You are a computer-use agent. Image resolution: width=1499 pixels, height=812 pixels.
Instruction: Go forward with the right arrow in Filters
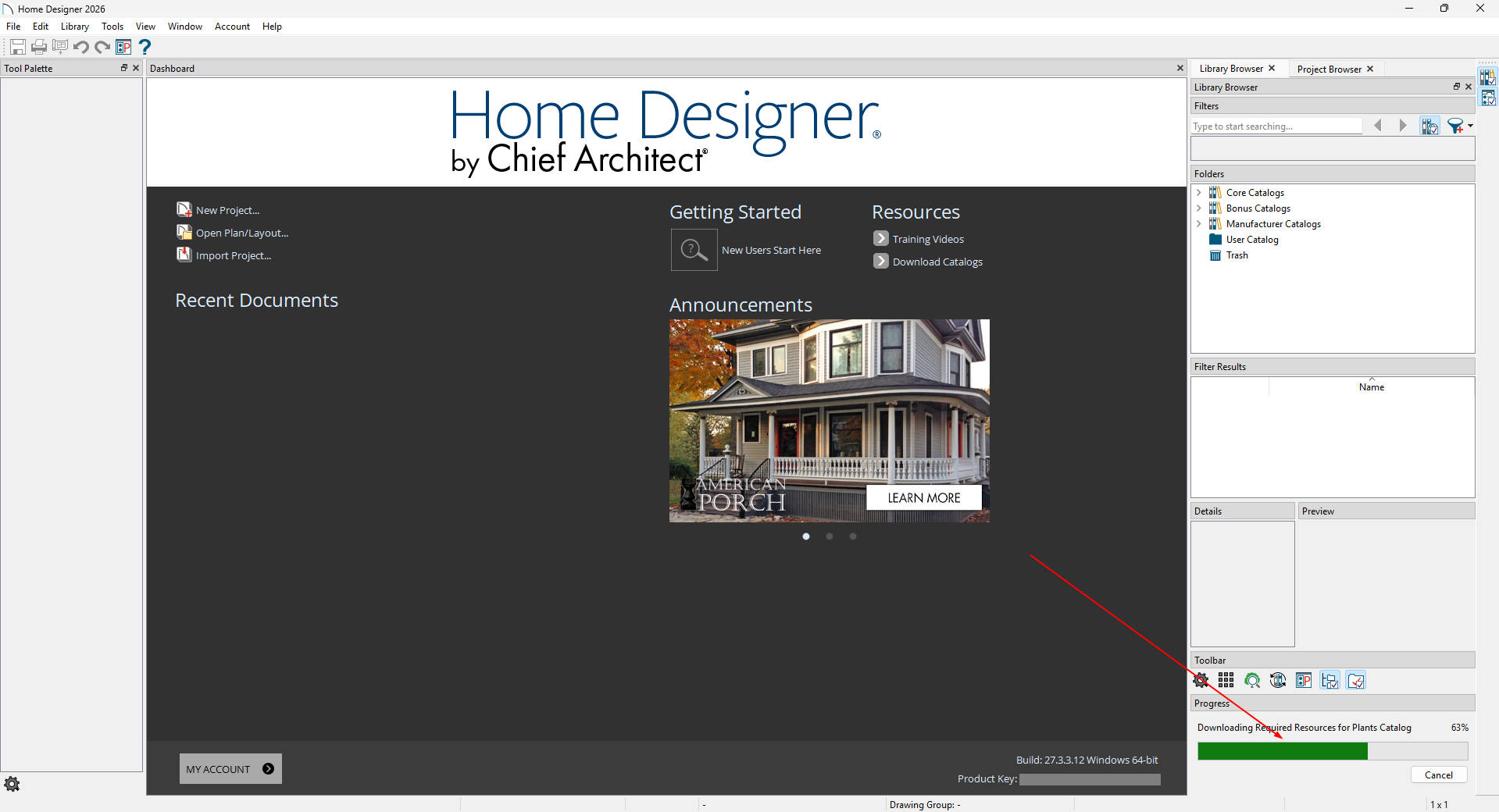(x=1403, y=126)
